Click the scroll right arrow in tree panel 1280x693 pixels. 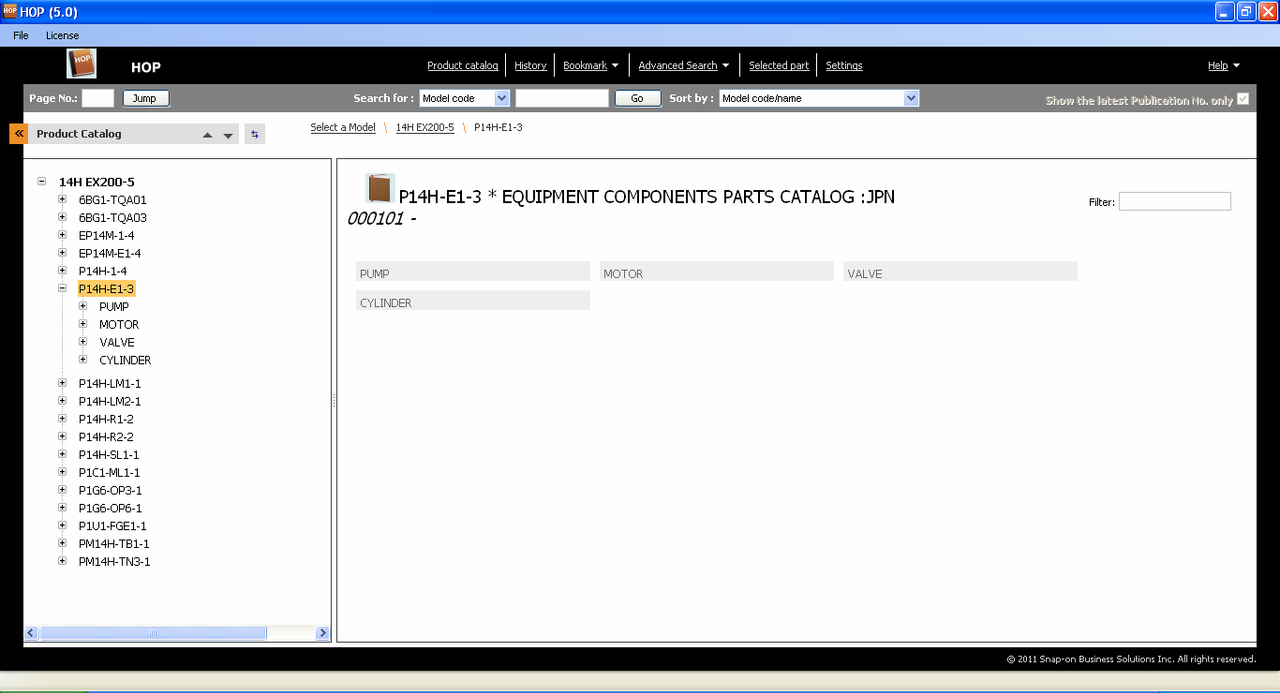coord(322,633)
